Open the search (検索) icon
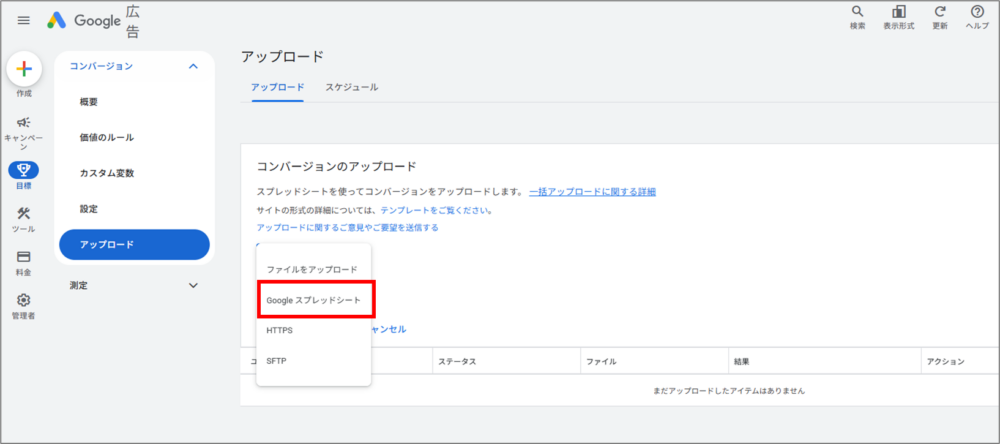 click(857, 13)
